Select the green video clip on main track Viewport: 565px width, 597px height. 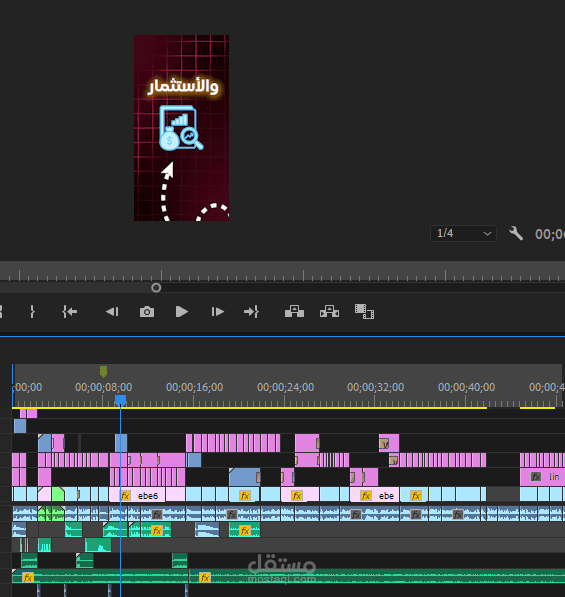click(58, 494)
